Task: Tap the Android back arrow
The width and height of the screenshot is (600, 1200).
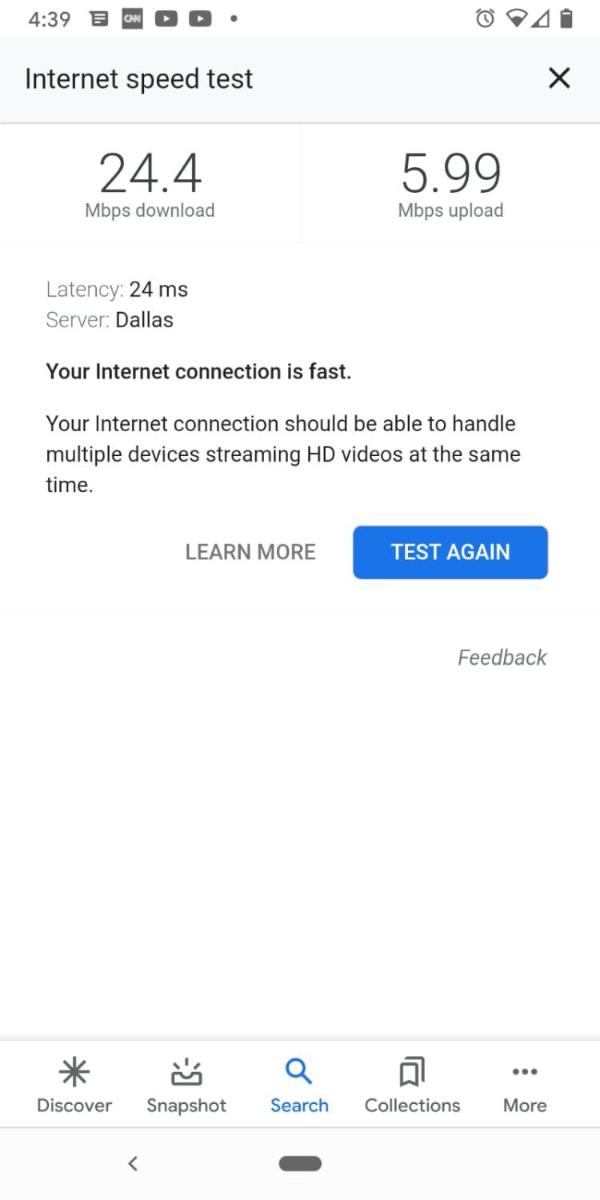Action: (x=132, y=1163)
